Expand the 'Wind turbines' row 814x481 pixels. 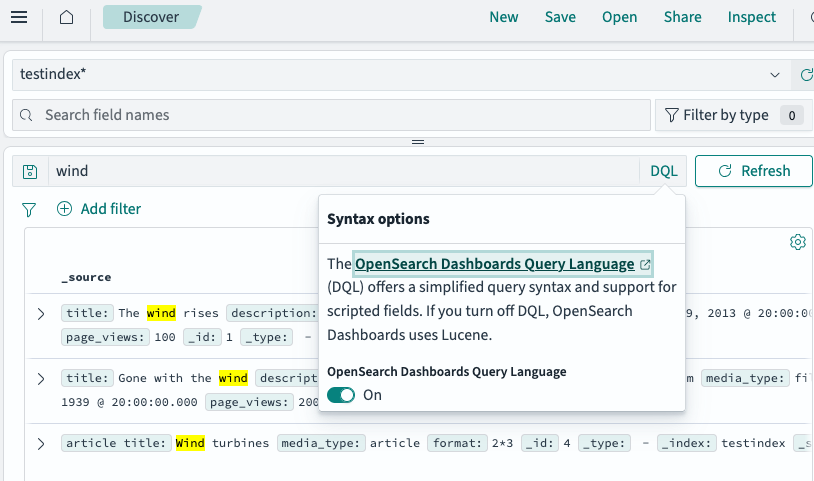point(41,444)
